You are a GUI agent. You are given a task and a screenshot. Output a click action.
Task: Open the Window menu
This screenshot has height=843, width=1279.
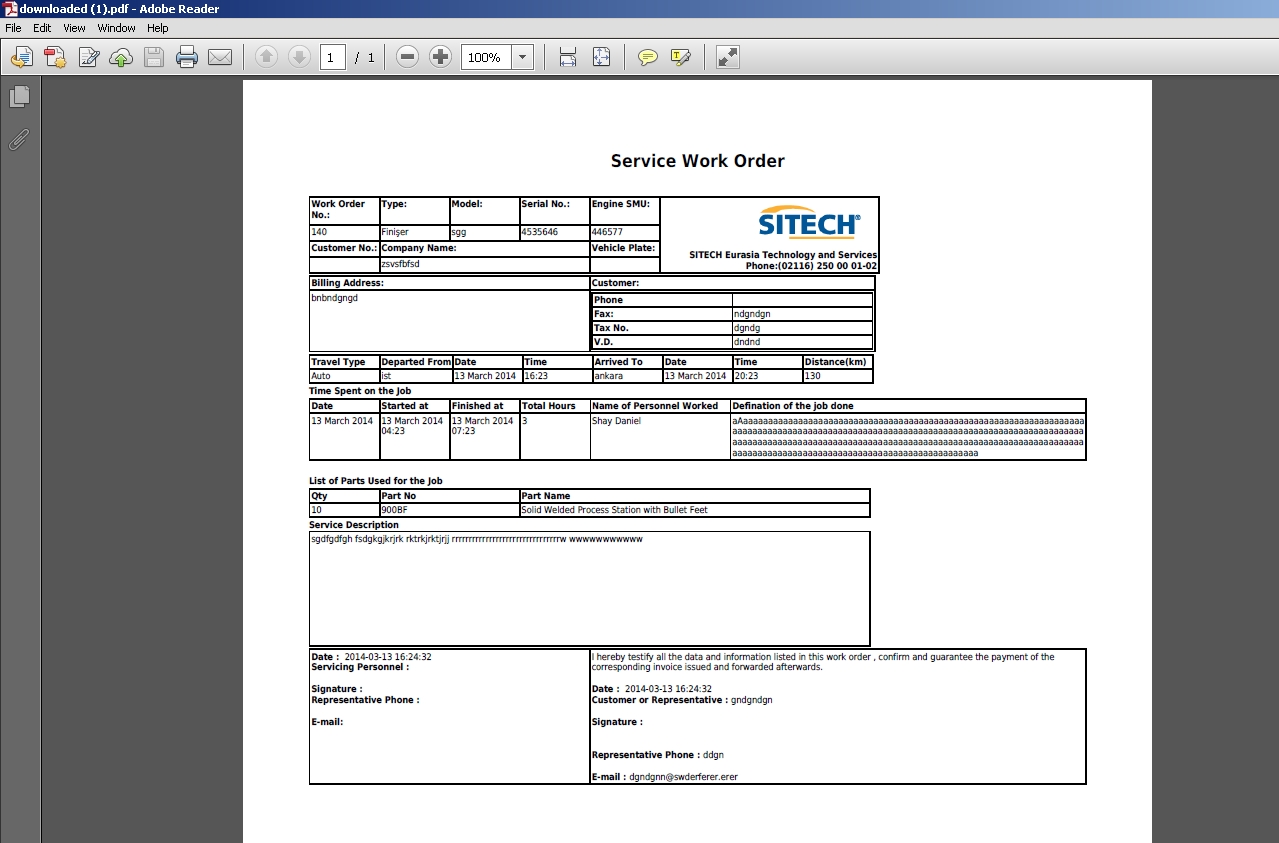click(116, 28)
